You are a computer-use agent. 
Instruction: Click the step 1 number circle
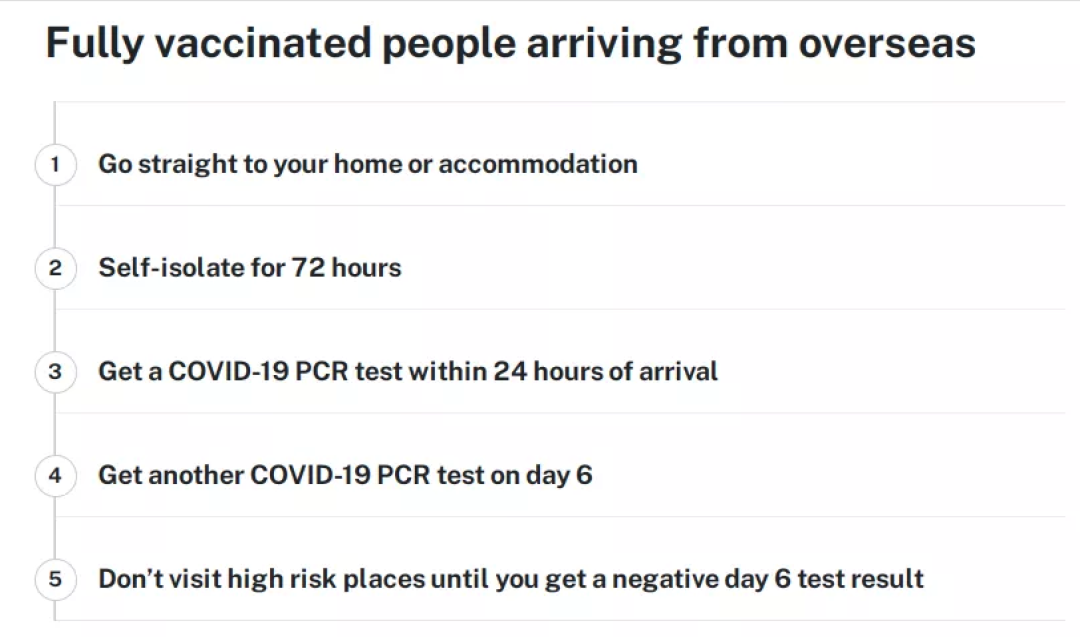point(55,165)
